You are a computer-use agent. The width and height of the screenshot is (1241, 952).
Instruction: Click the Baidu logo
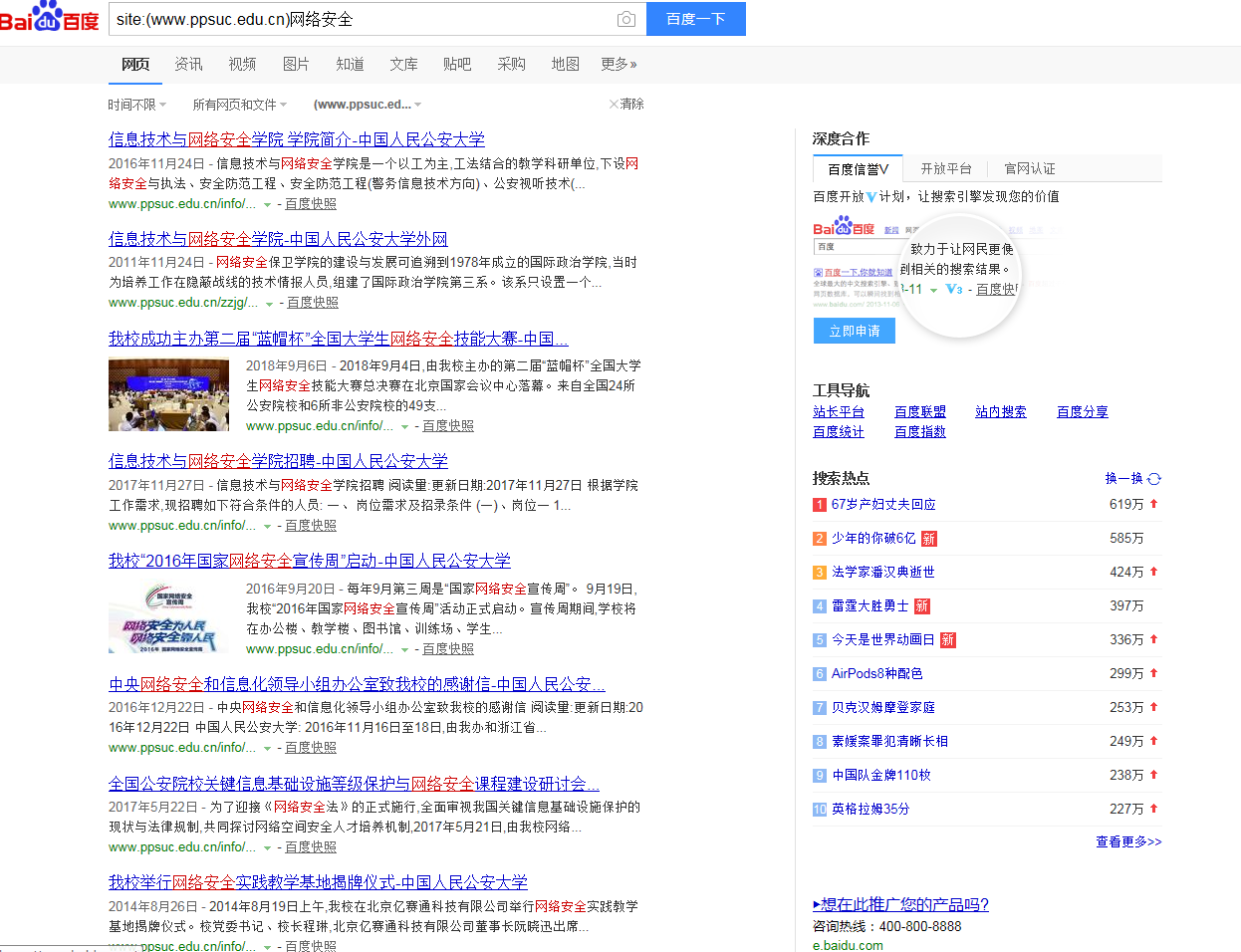(x=50, y=18)
